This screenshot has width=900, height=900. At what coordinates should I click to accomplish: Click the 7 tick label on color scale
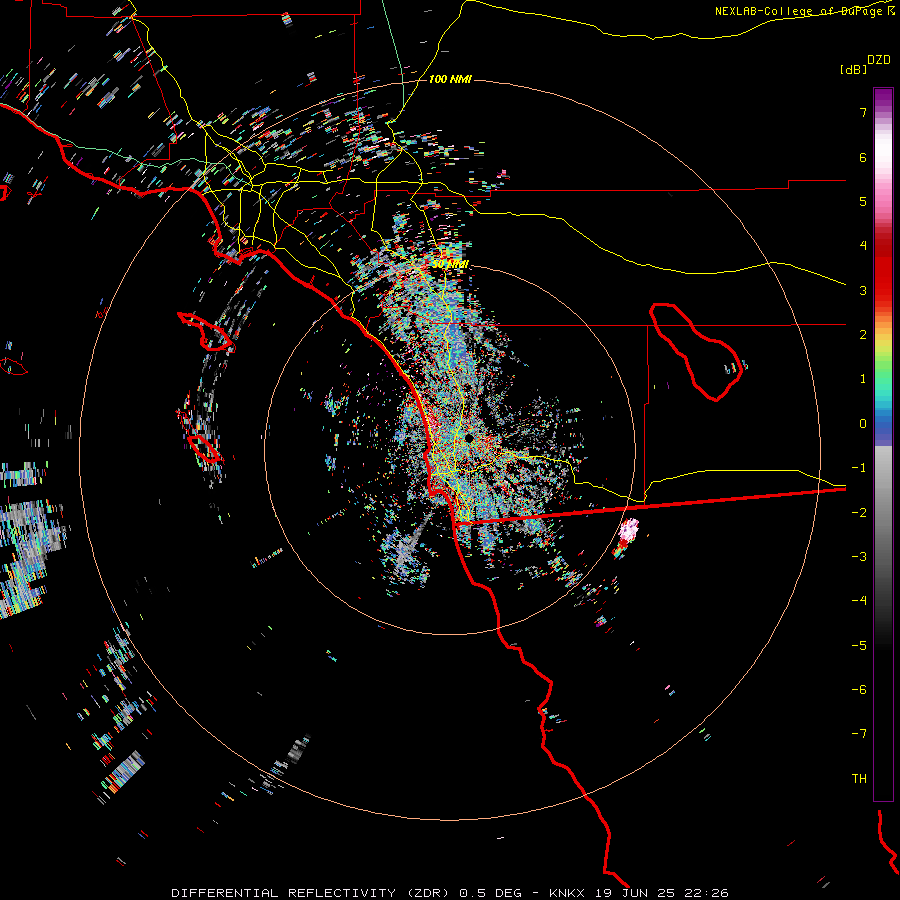point(863,112)
